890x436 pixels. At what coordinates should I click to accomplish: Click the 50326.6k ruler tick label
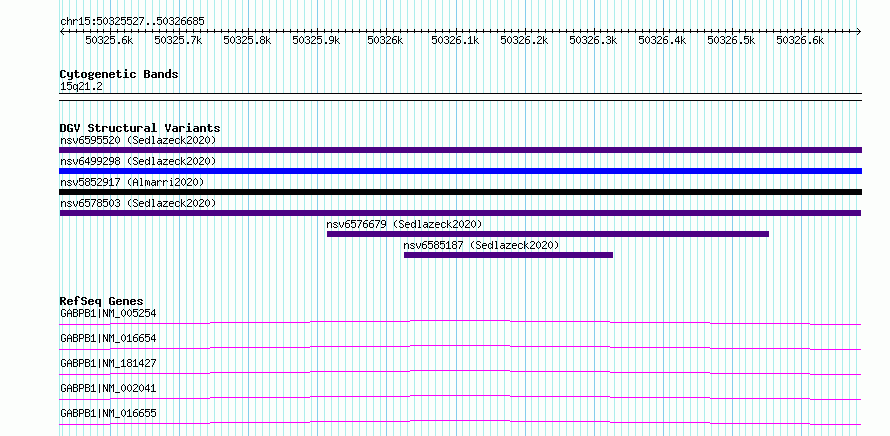coord(800,41)
